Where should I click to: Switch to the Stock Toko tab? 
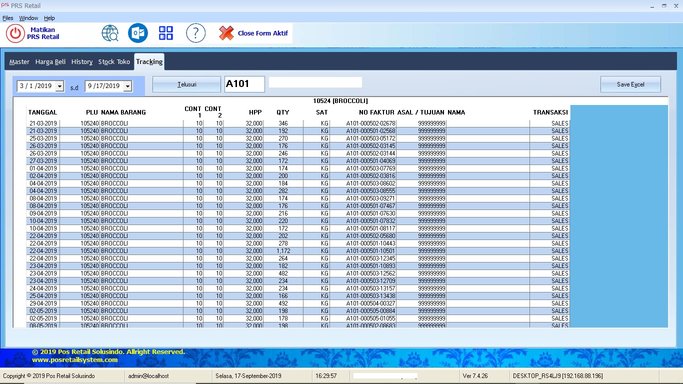tap(114, 62)
